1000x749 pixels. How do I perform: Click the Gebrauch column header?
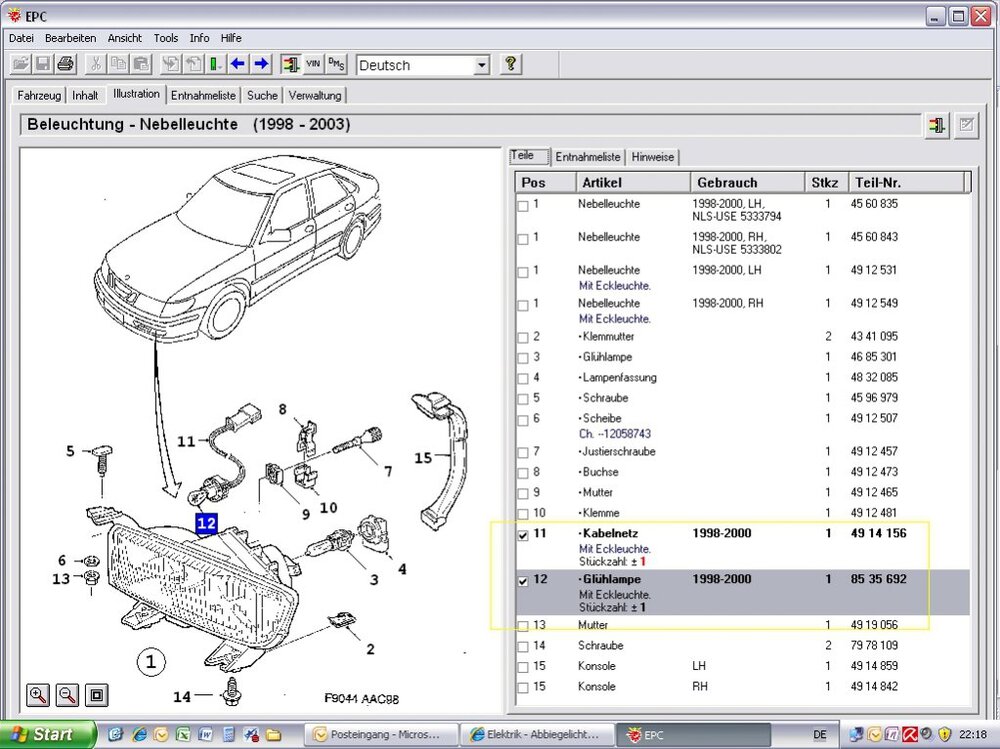click(747, 182)
